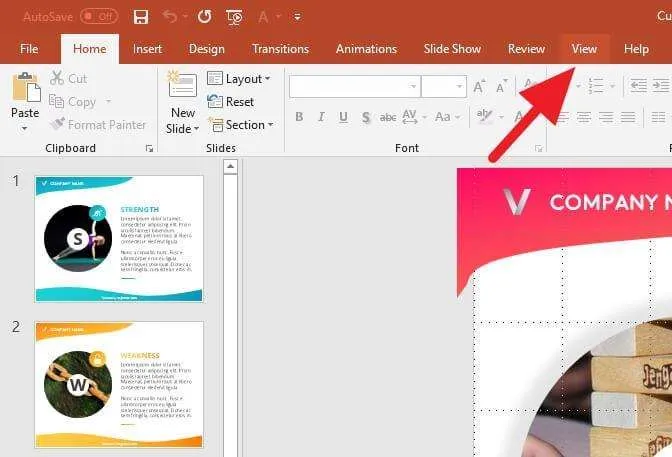
Task: Open the Layout dropdown
Action: tap(238, 79)
